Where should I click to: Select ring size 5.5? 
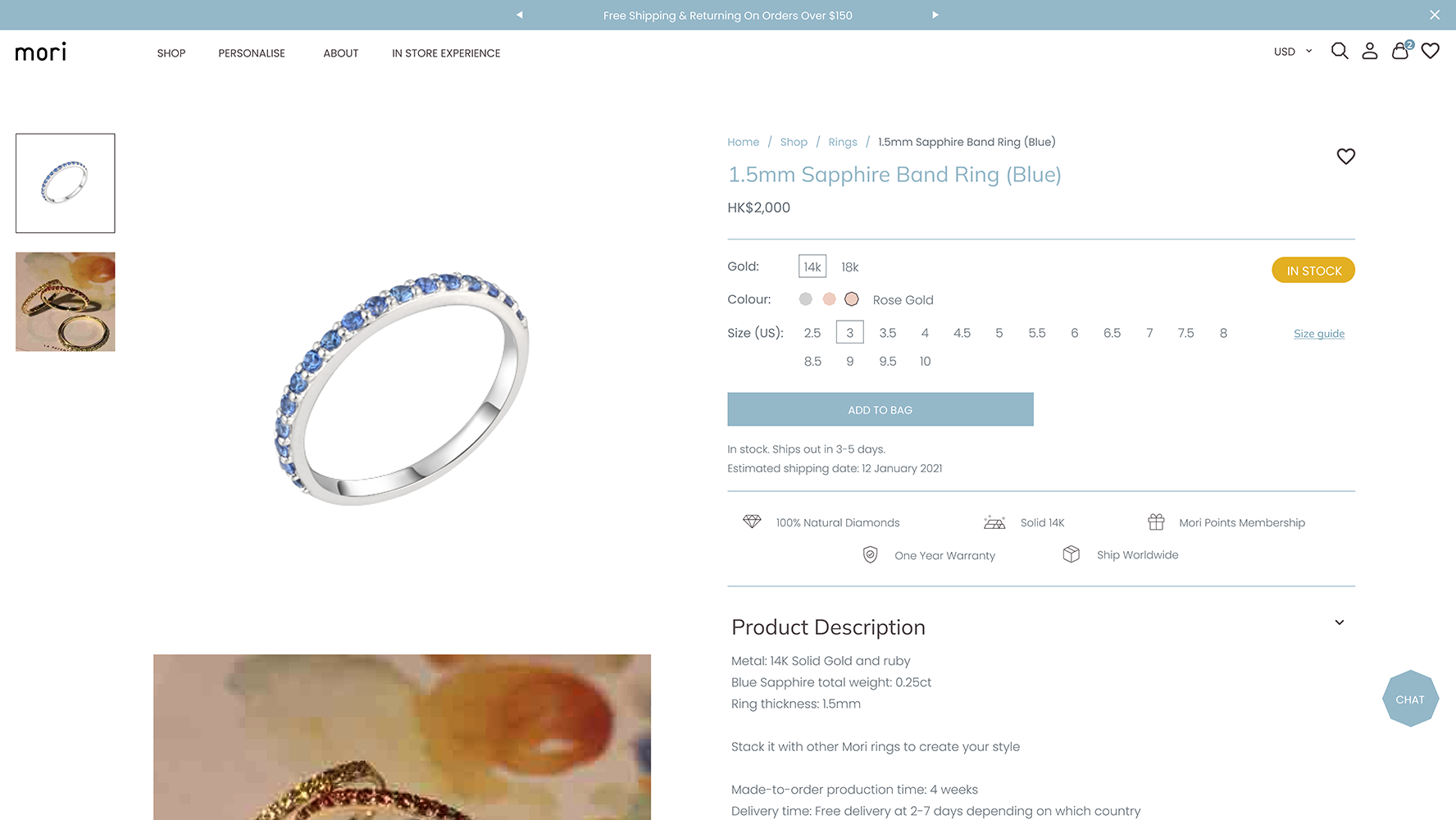pyautogui.click(x=1037, y=333)
